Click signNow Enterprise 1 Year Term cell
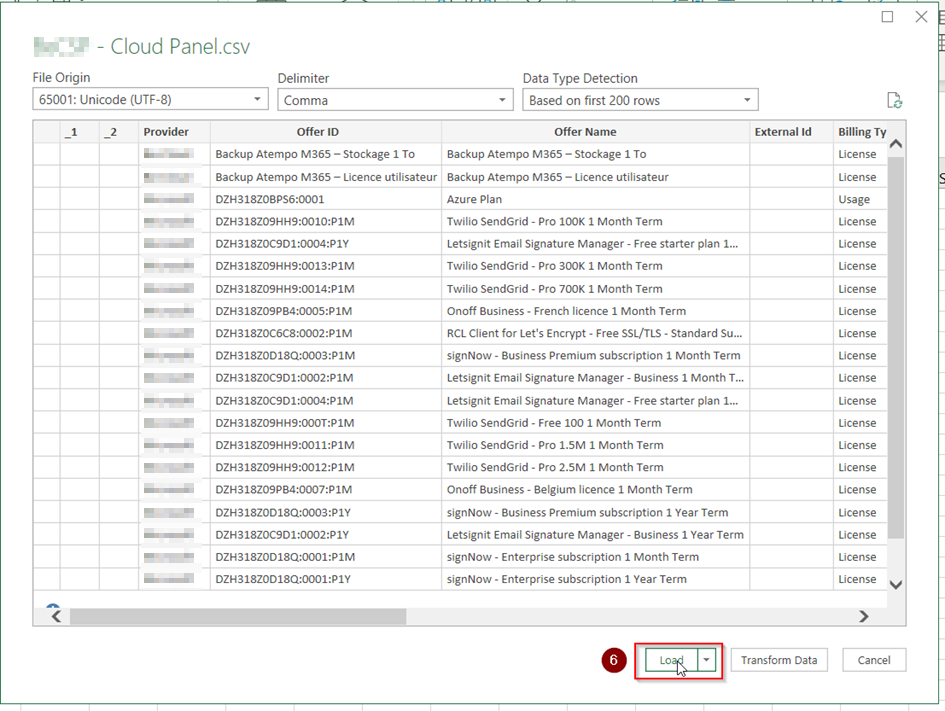 595,580
